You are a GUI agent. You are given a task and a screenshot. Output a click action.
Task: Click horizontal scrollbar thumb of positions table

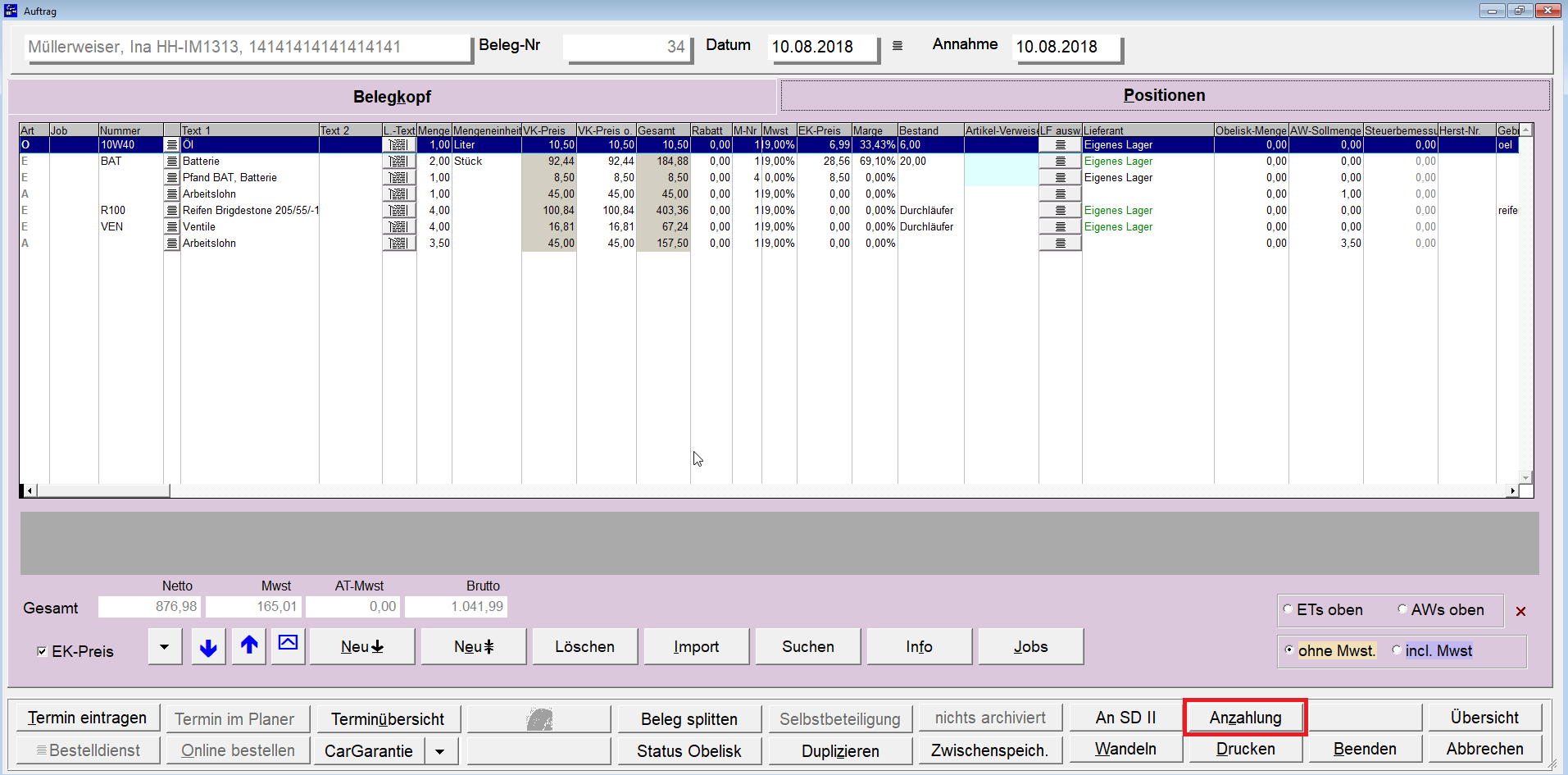[103, 490]
